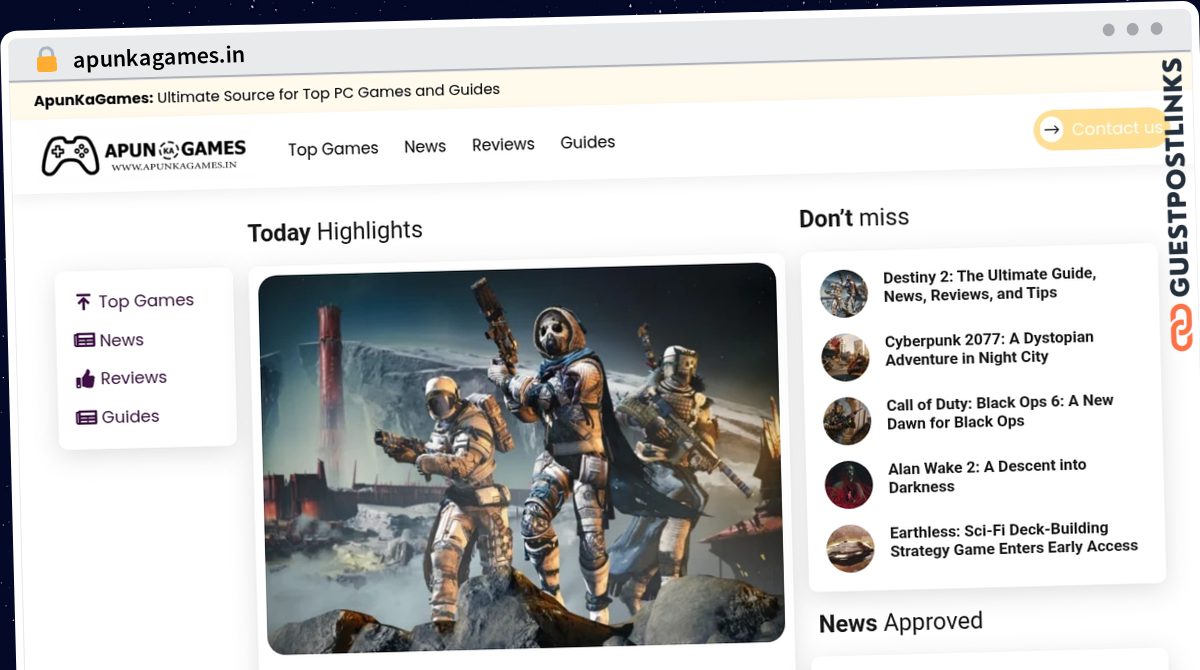
Task: Click the Don't miss heading
Action: (854, 218)
